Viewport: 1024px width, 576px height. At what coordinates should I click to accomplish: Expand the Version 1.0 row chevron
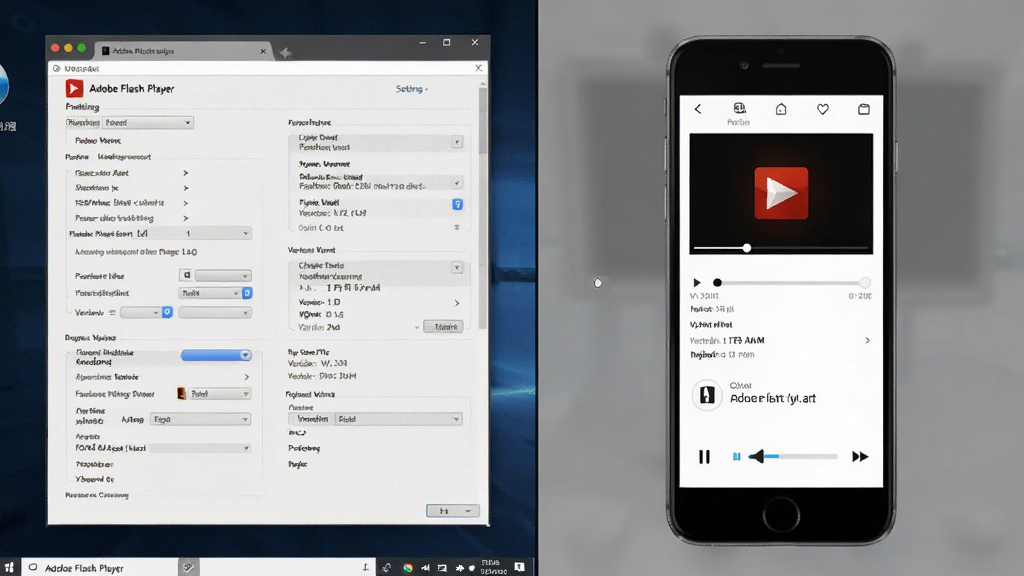click(x=456, y=303)
